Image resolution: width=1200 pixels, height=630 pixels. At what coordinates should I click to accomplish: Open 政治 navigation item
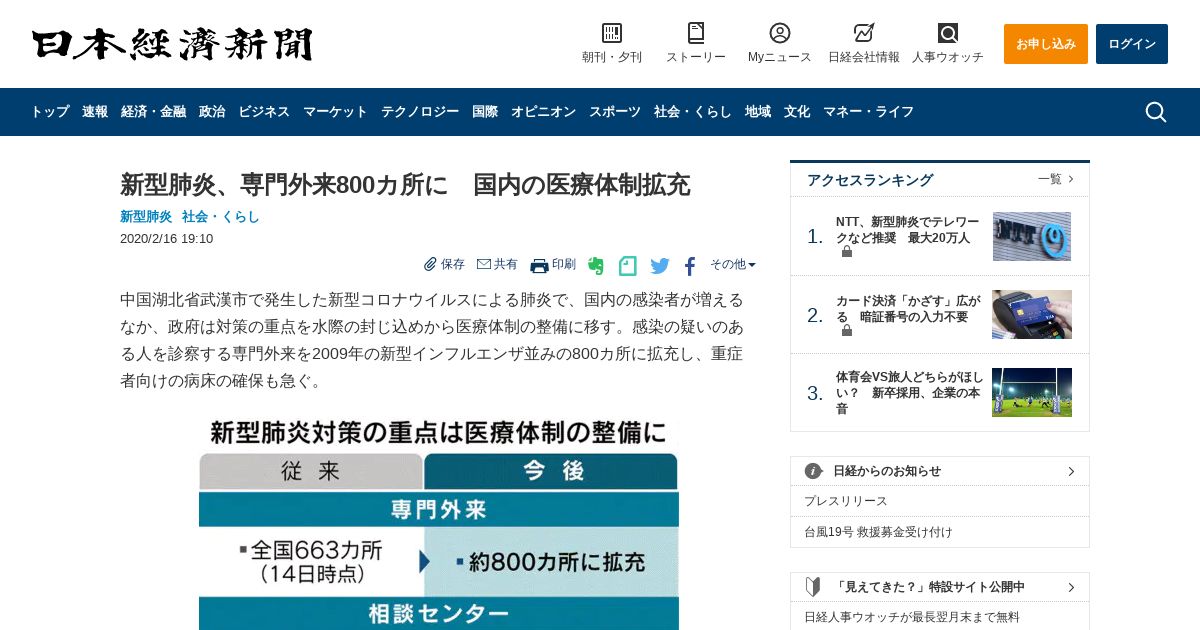tap(212, 112)
